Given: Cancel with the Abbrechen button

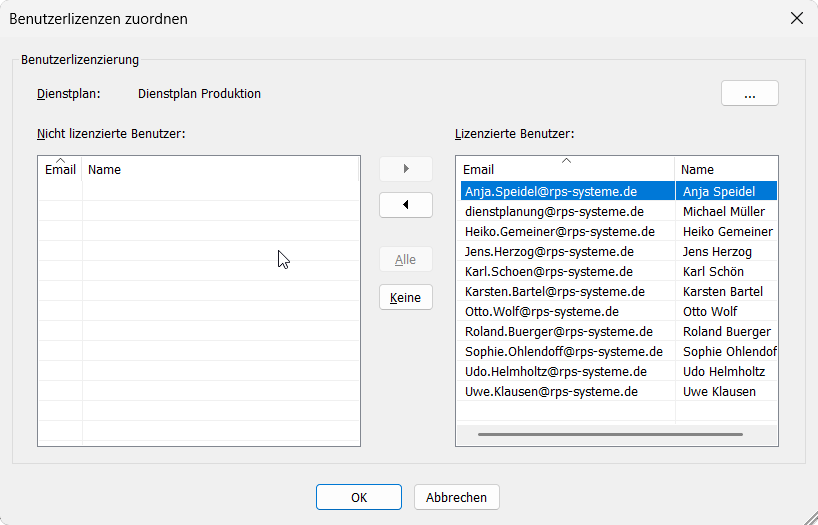Looking at the screenshot, I should click(x=456, y=497).
